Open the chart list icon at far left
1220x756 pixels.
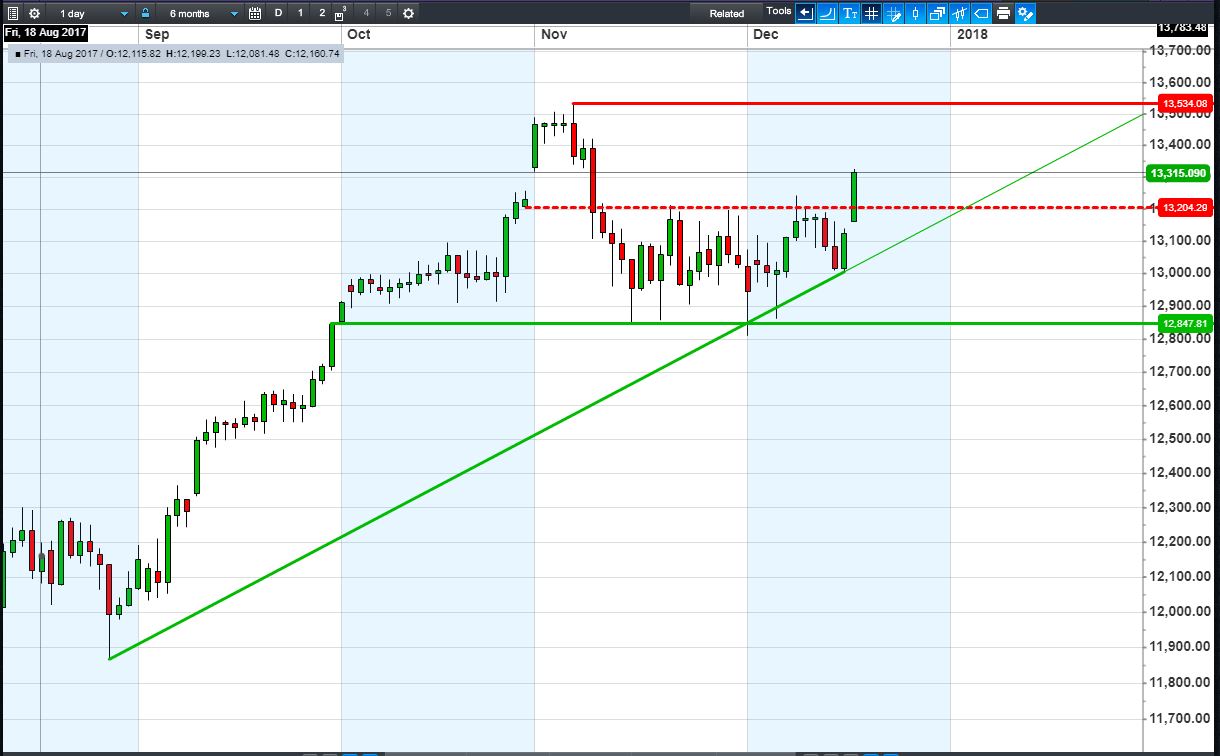13,13
